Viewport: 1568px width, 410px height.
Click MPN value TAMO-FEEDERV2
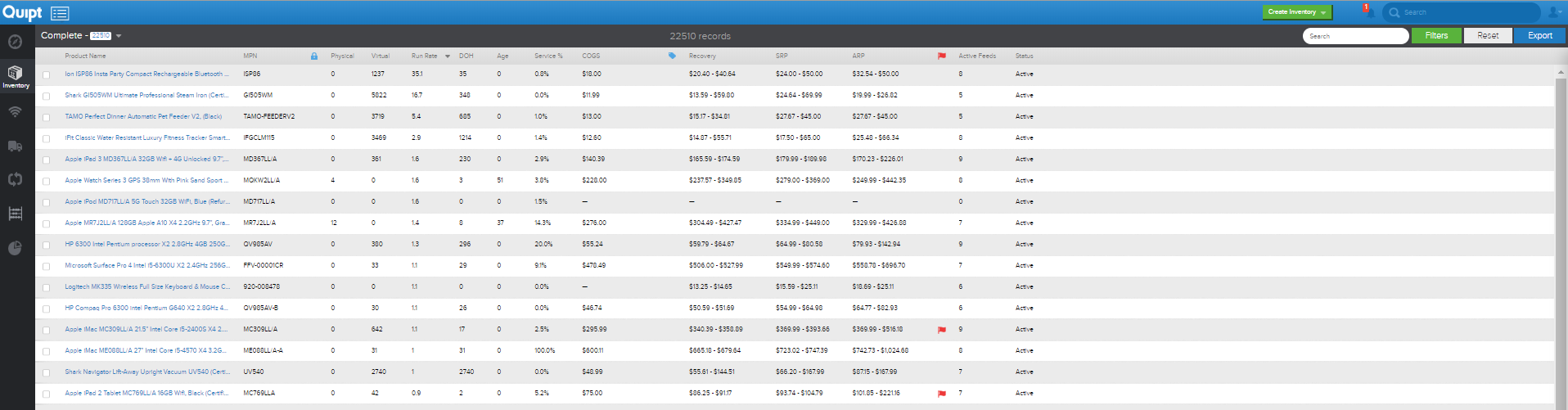(268, 116)
